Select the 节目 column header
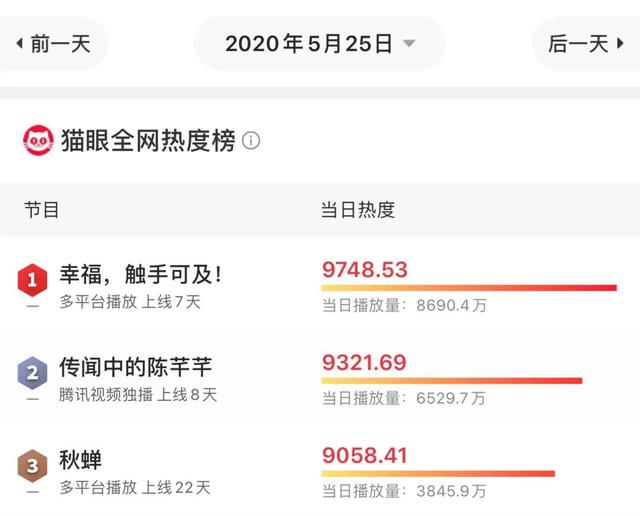 [41, 210]
